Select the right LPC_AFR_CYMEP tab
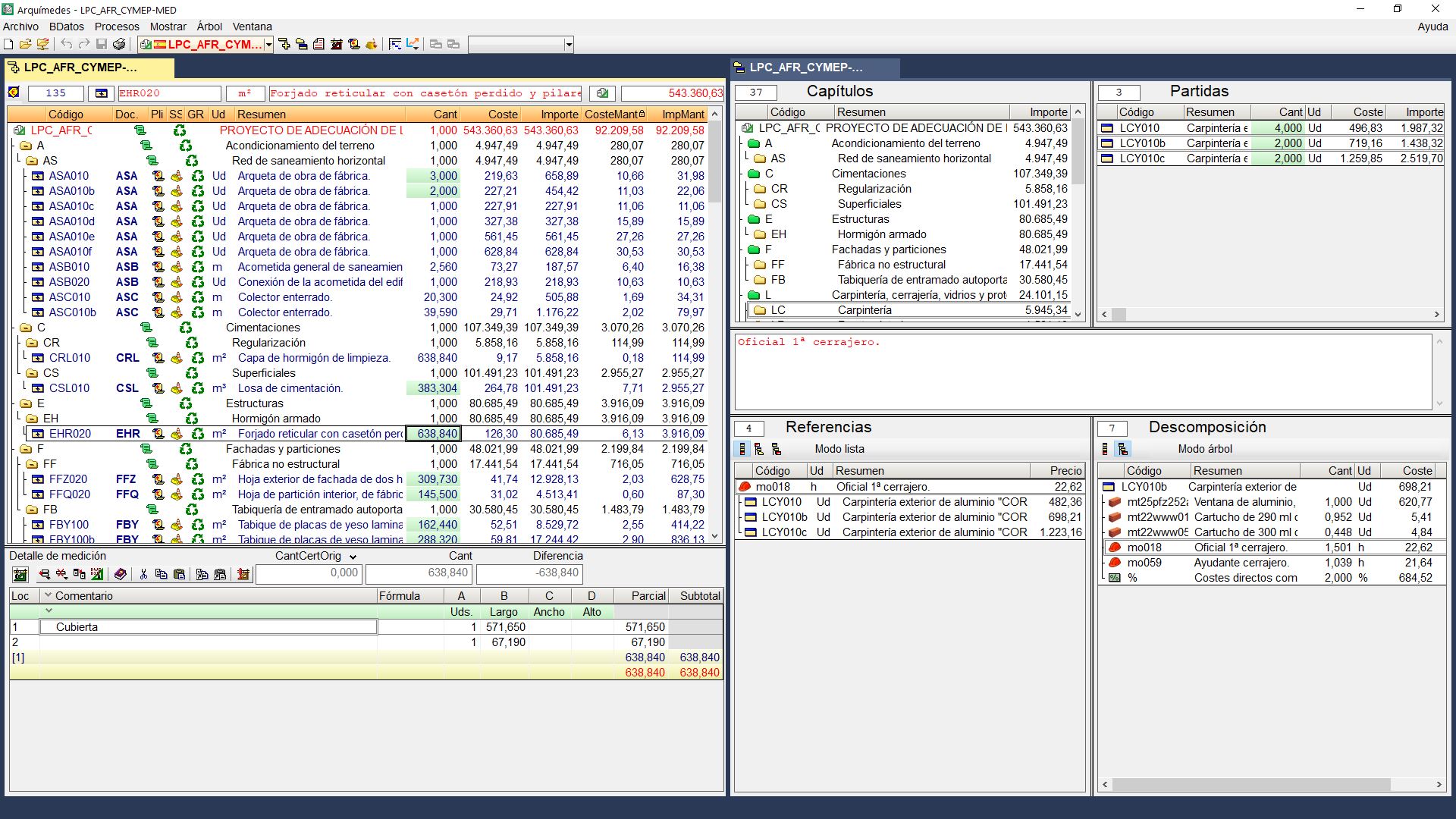Image resolution: width=1456 pixels, height=819 pixels. (815, 67)
